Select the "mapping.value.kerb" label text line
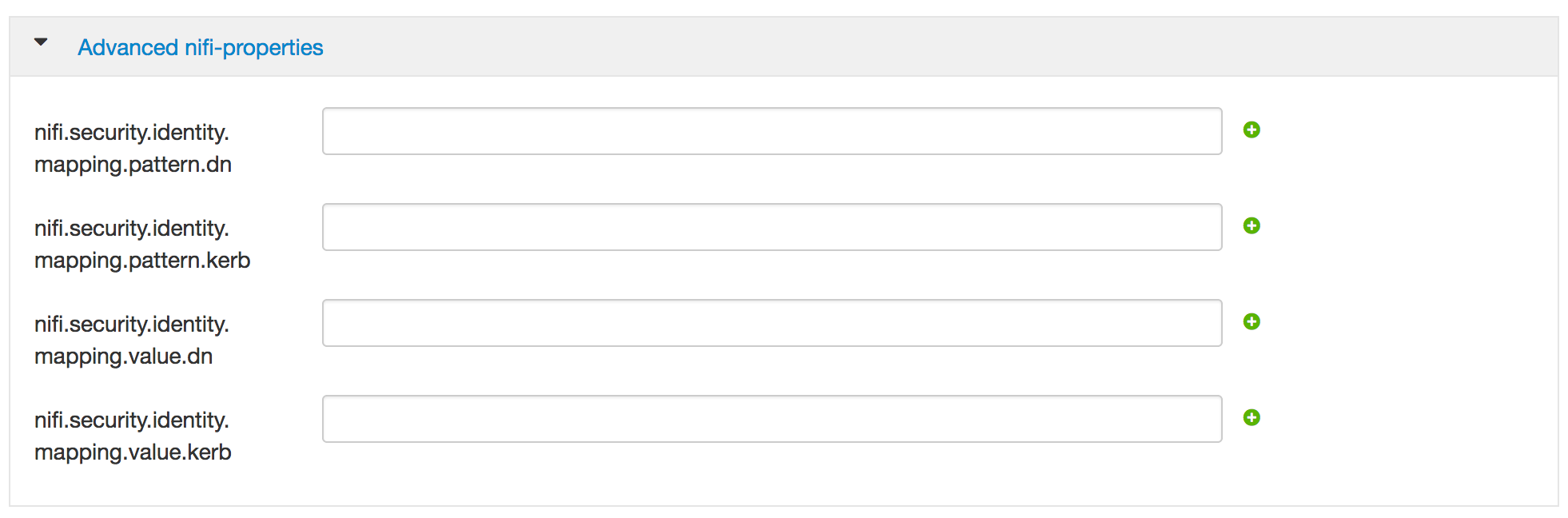The width and height of the screenshot is (1568, 518). pyautogui.click(x=133, y=452)
